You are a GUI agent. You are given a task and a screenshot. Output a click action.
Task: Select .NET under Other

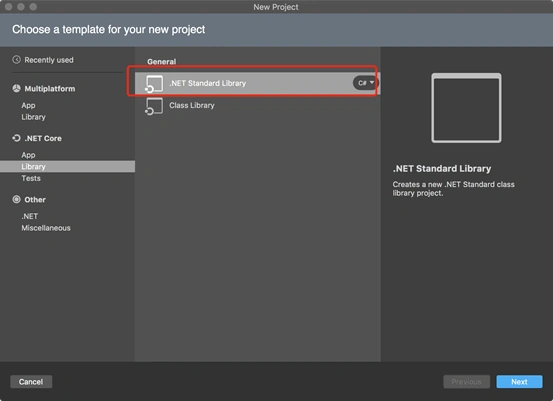30,216
